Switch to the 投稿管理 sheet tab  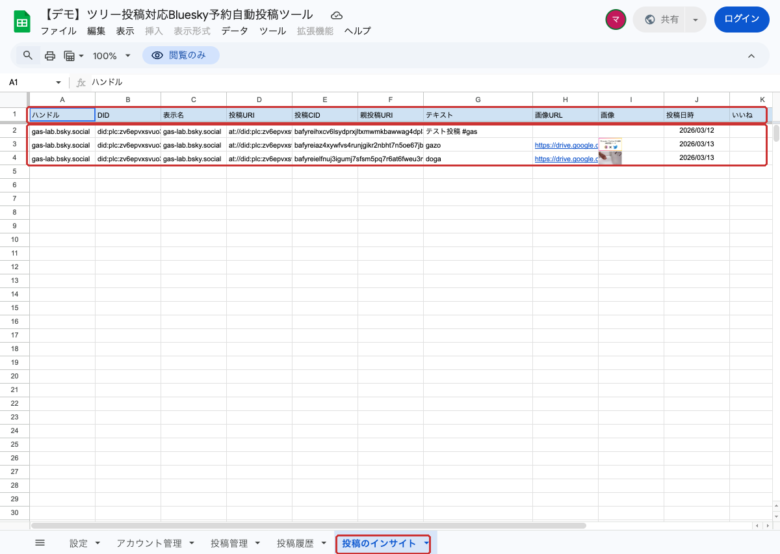[229, 543]
